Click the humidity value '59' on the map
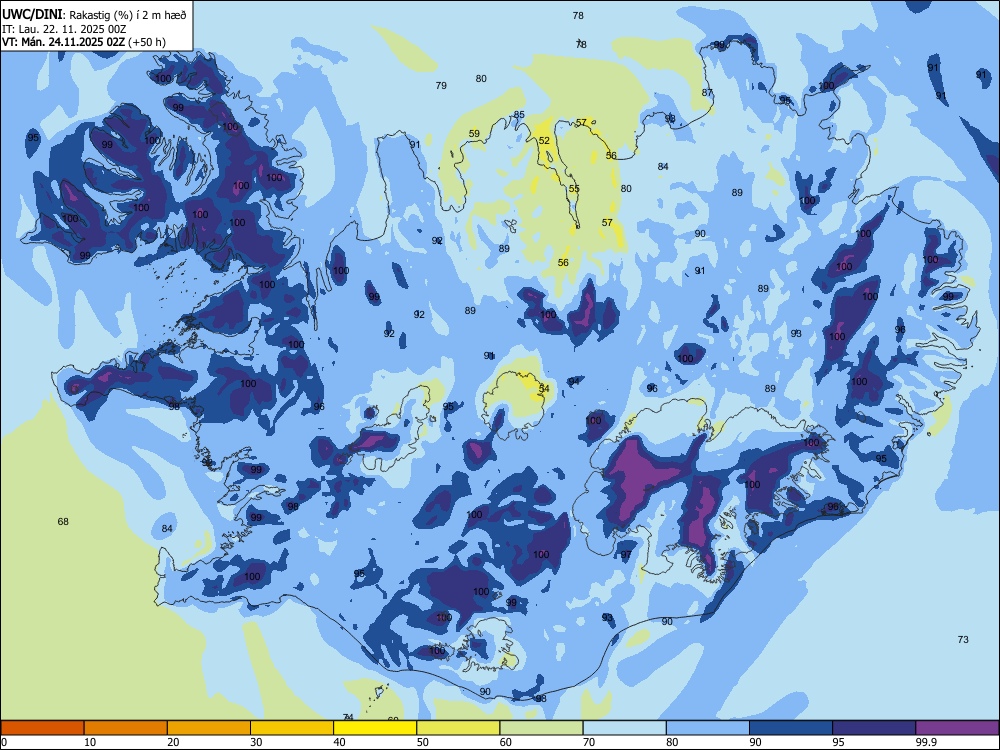 click(474, 134)
